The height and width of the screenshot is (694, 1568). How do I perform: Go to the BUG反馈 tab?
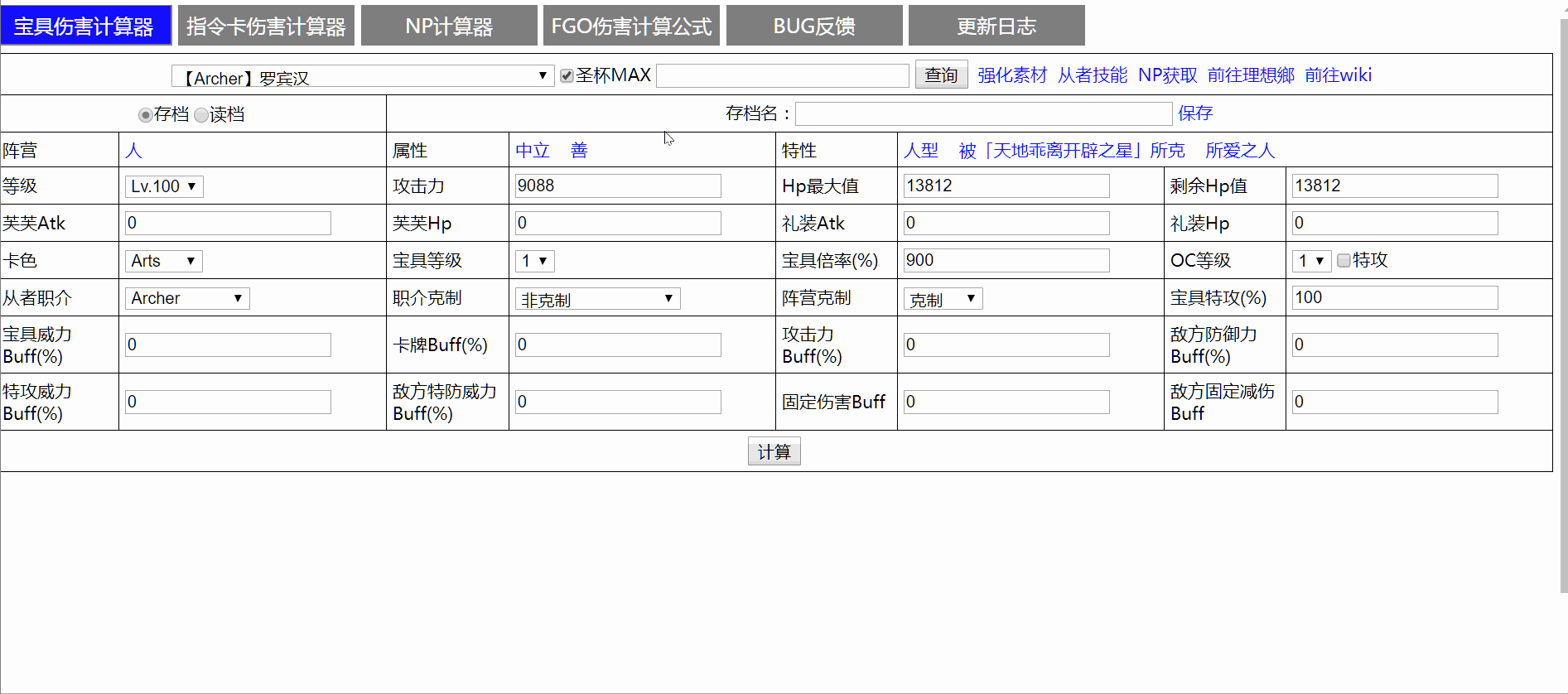[x=814, y=26]
